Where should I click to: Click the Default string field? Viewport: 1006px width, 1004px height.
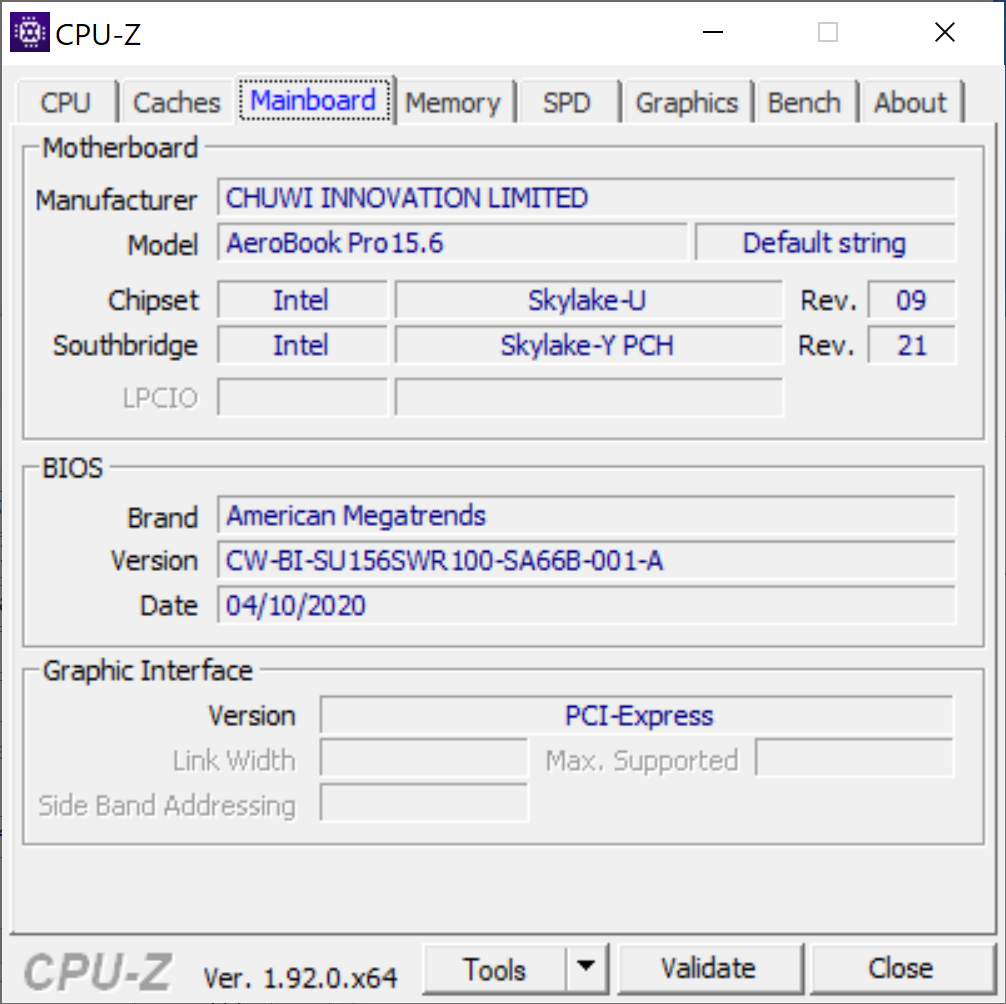point(825,242)
